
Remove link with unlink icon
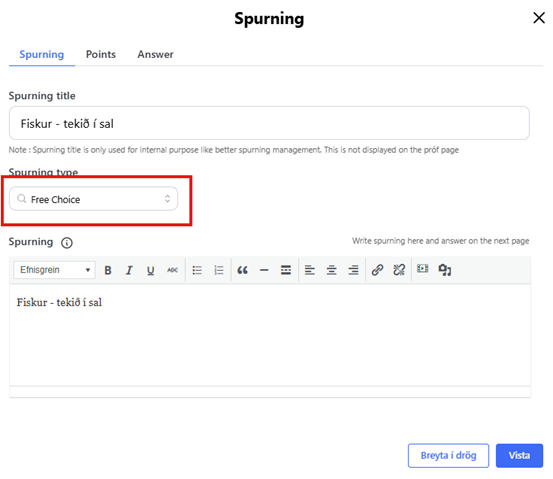coord(399,270)
